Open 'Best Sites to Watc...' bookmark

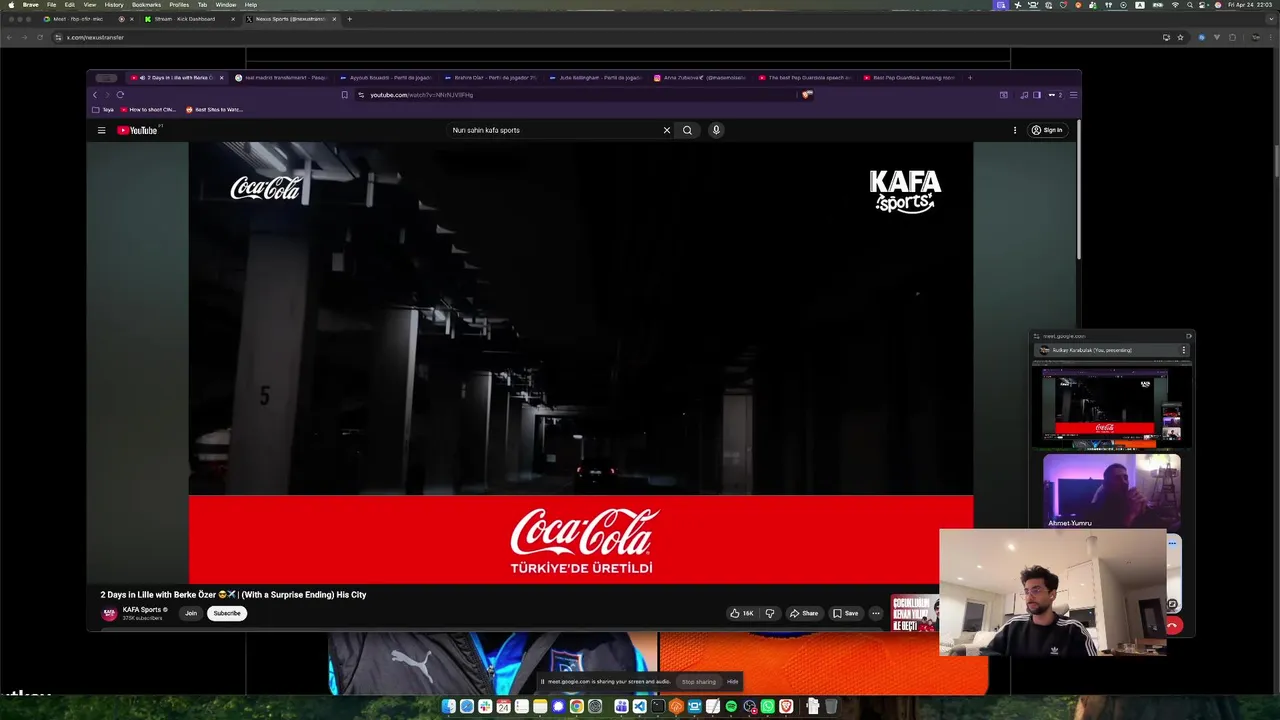pyautogui.click(x=214, y=109)
